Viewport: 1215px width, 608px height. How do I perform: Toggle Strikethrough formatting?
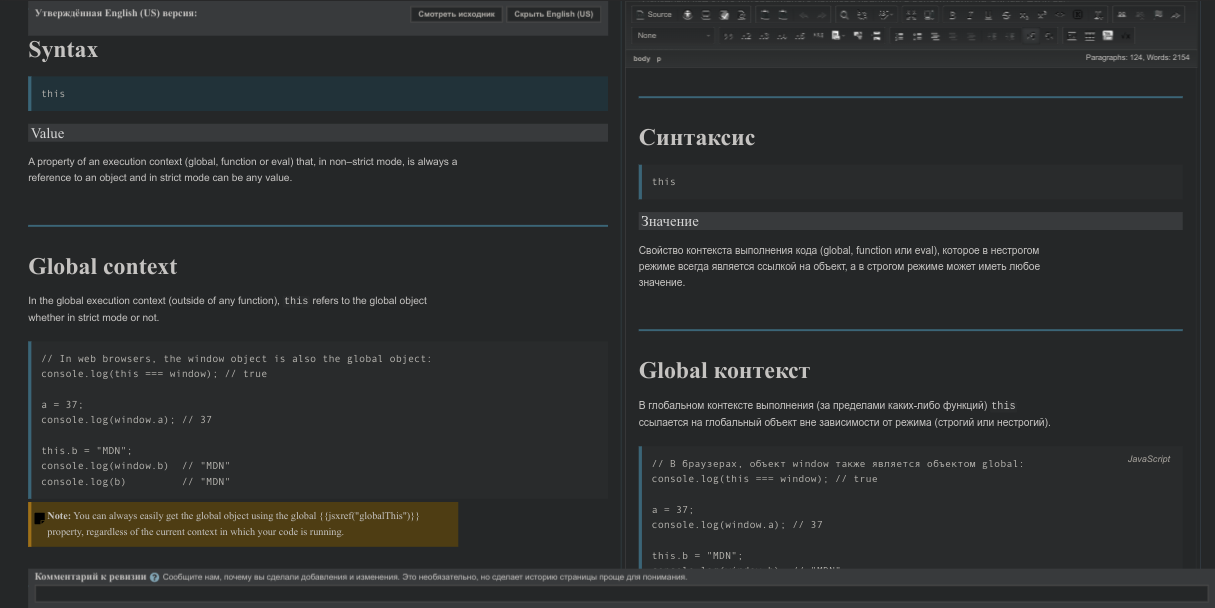point(1006,14)
